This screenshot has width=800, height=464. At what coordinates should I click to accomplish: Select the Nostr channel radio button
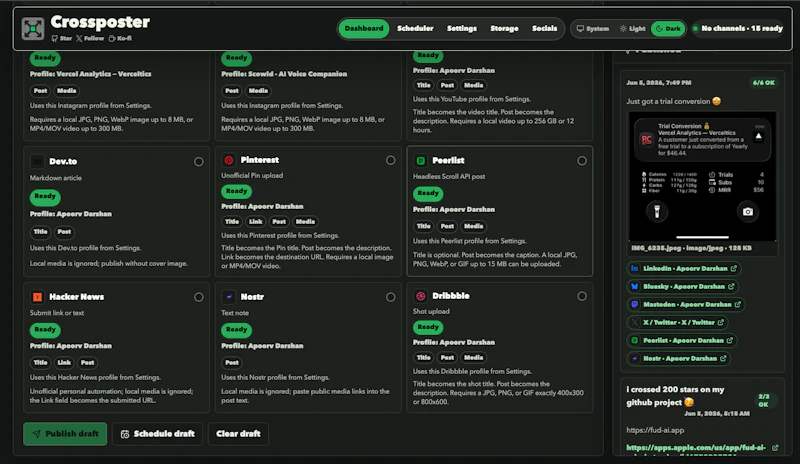pyautogui.click(x=390, y=297)
